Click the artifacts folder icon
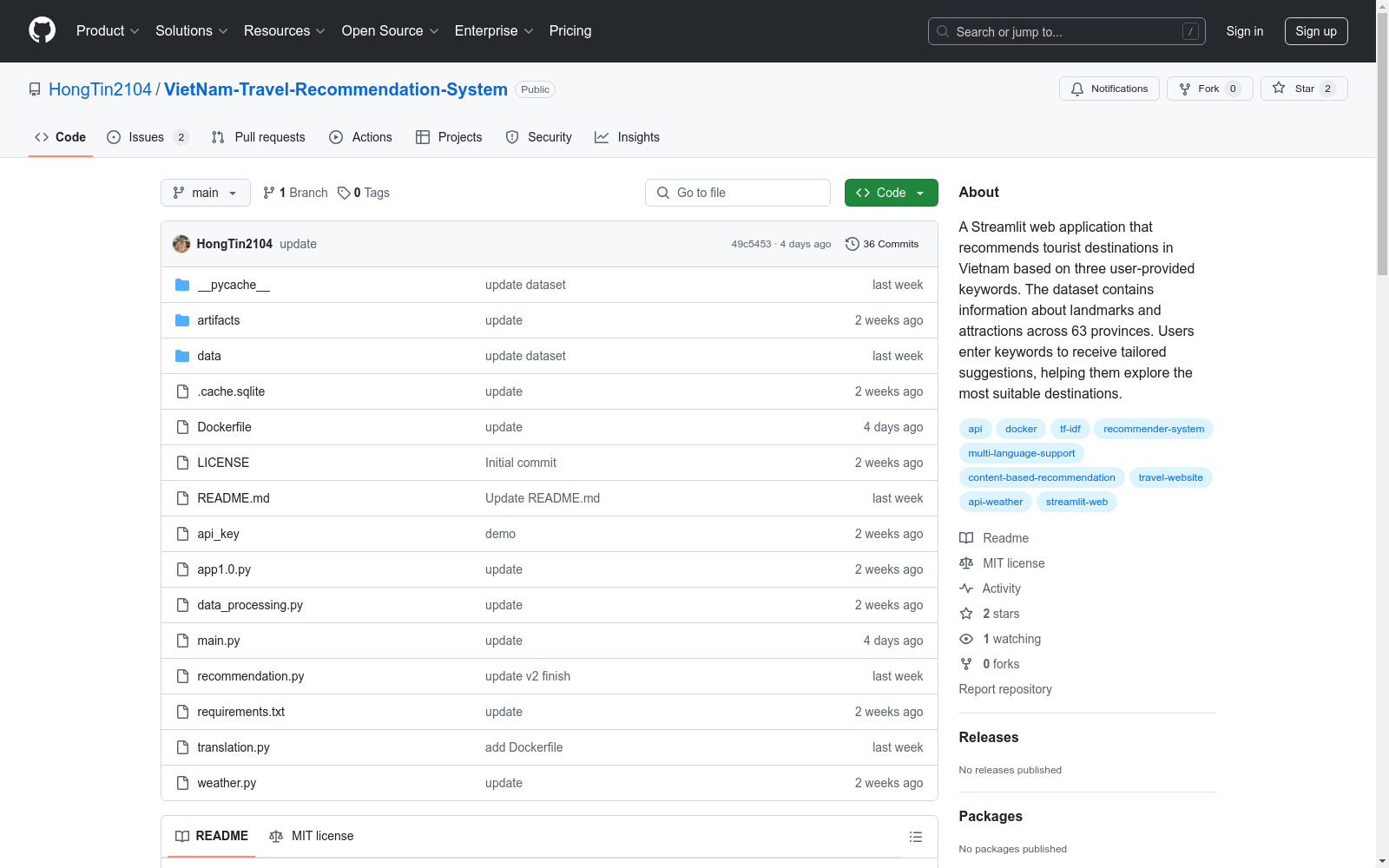 coord(182,320)
